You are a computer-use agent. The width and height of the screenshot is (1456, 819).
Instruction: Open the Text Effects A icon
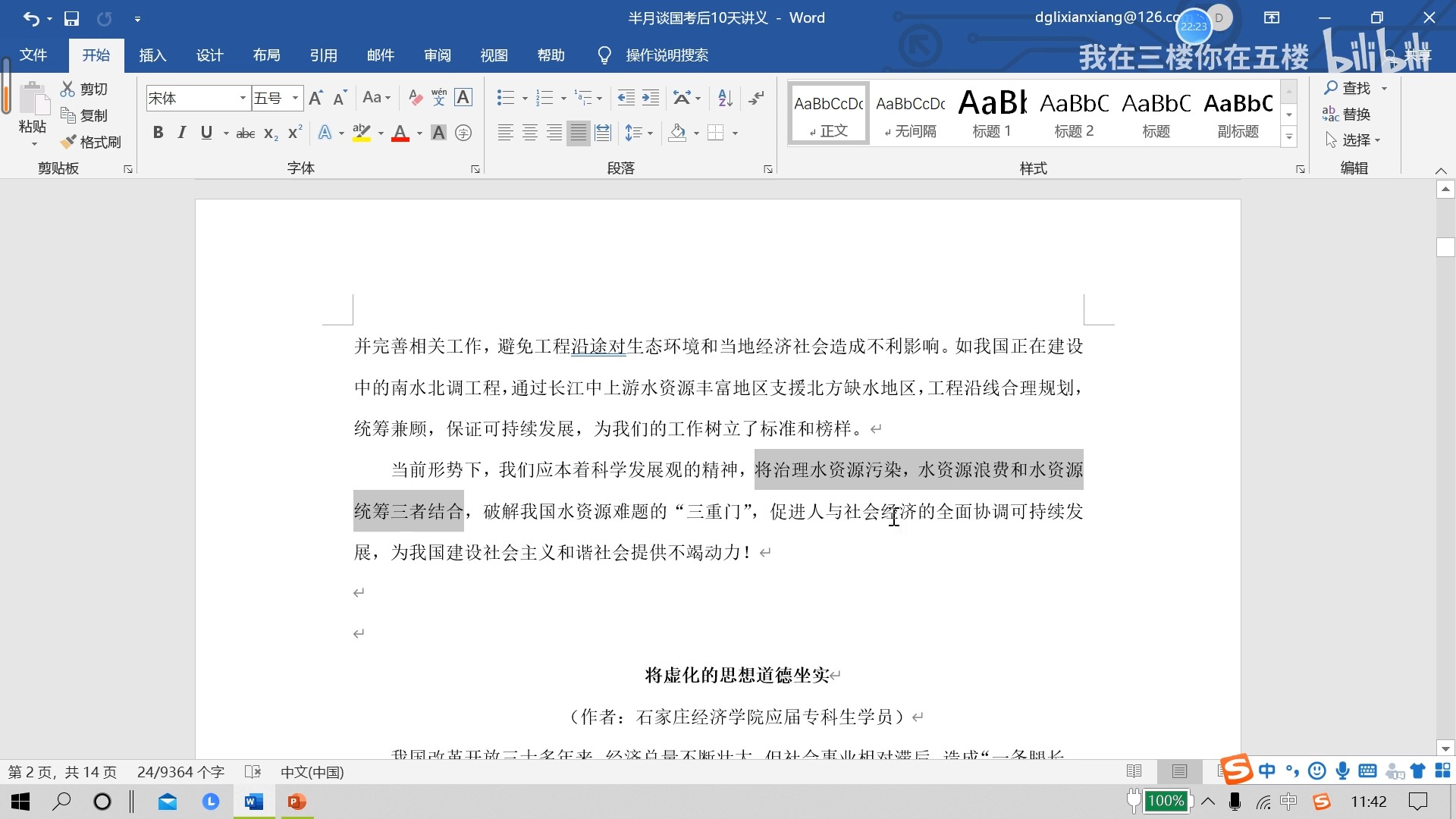coord(325,133)
